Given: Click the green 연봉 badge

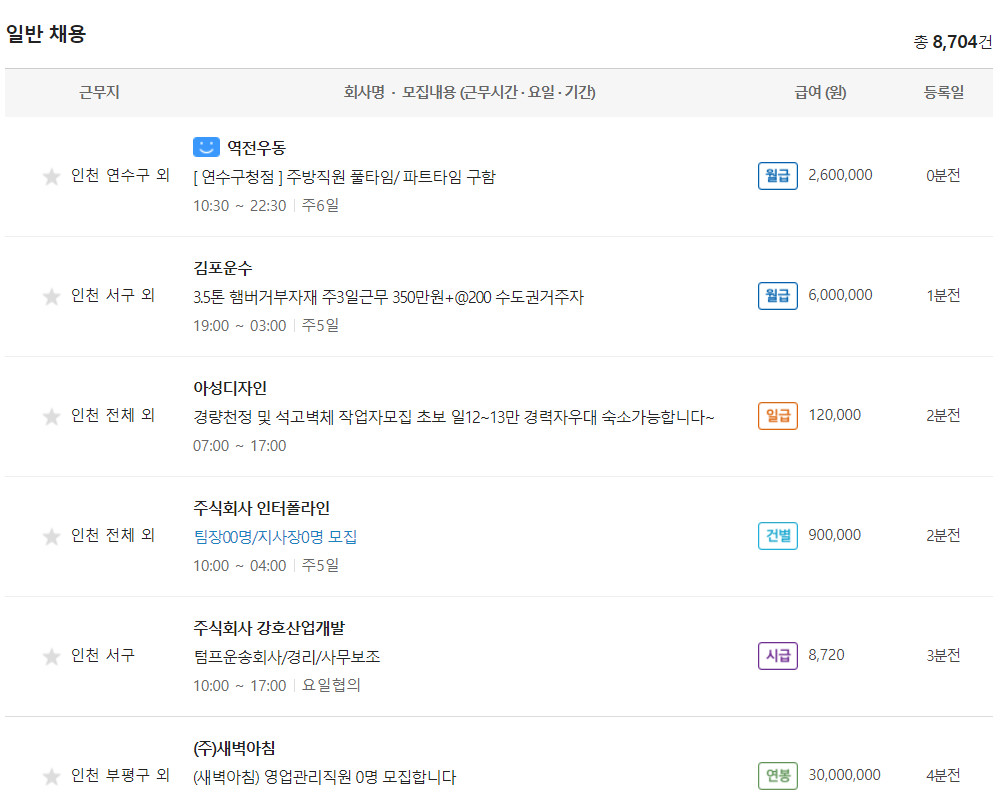Looking at the screenshot, I should (778, 776).
